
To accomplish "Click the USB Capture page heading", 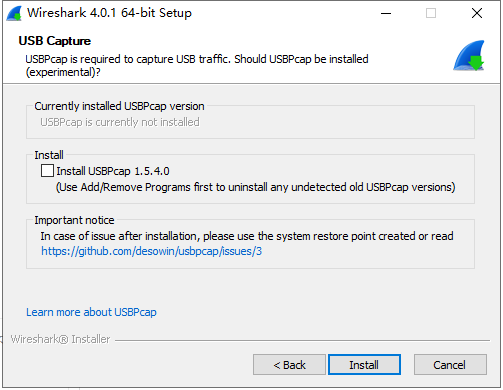I will point(55,41).
